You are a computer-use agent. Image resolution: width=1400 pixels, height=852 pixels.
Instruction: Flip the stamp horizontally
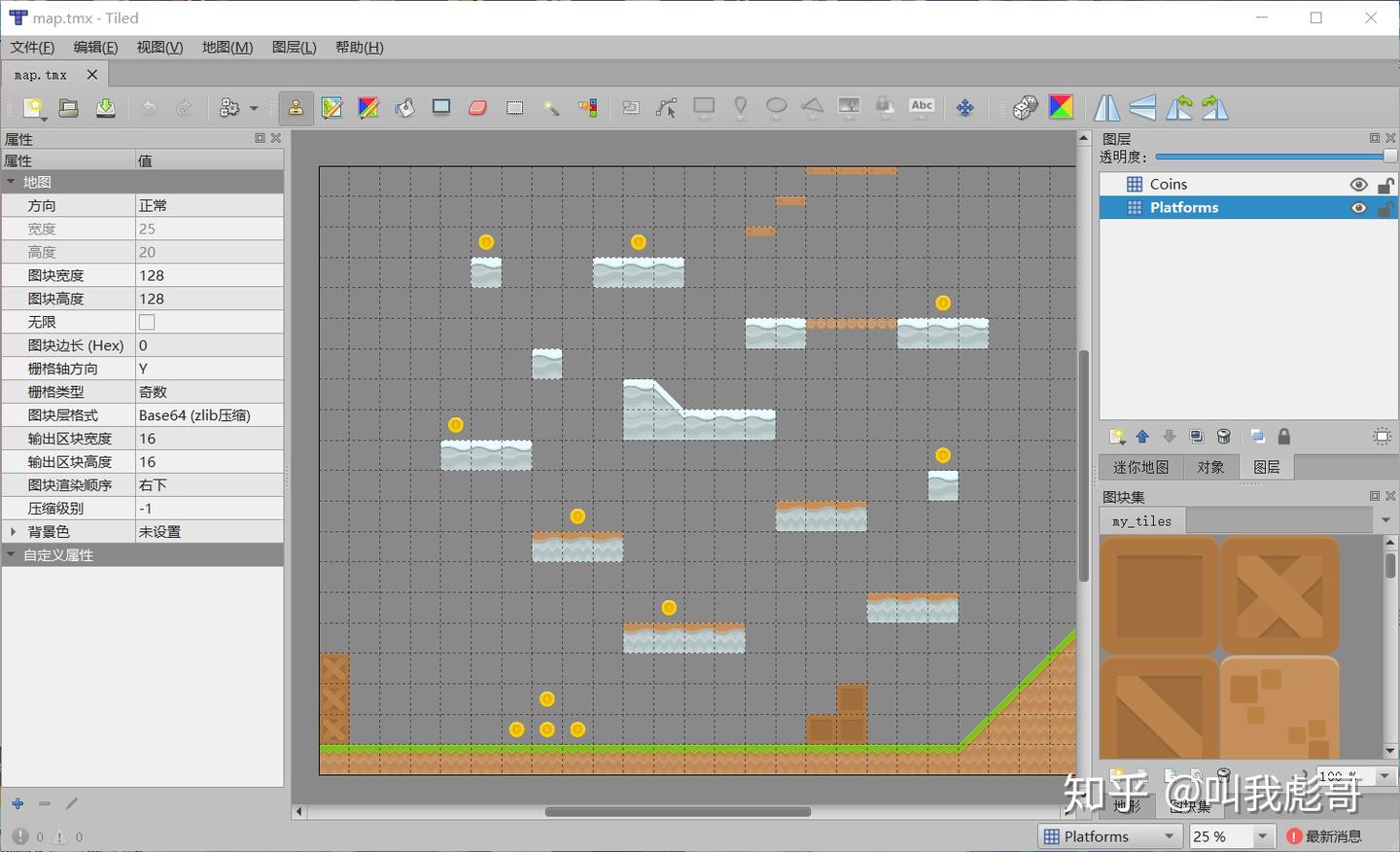1107,108
